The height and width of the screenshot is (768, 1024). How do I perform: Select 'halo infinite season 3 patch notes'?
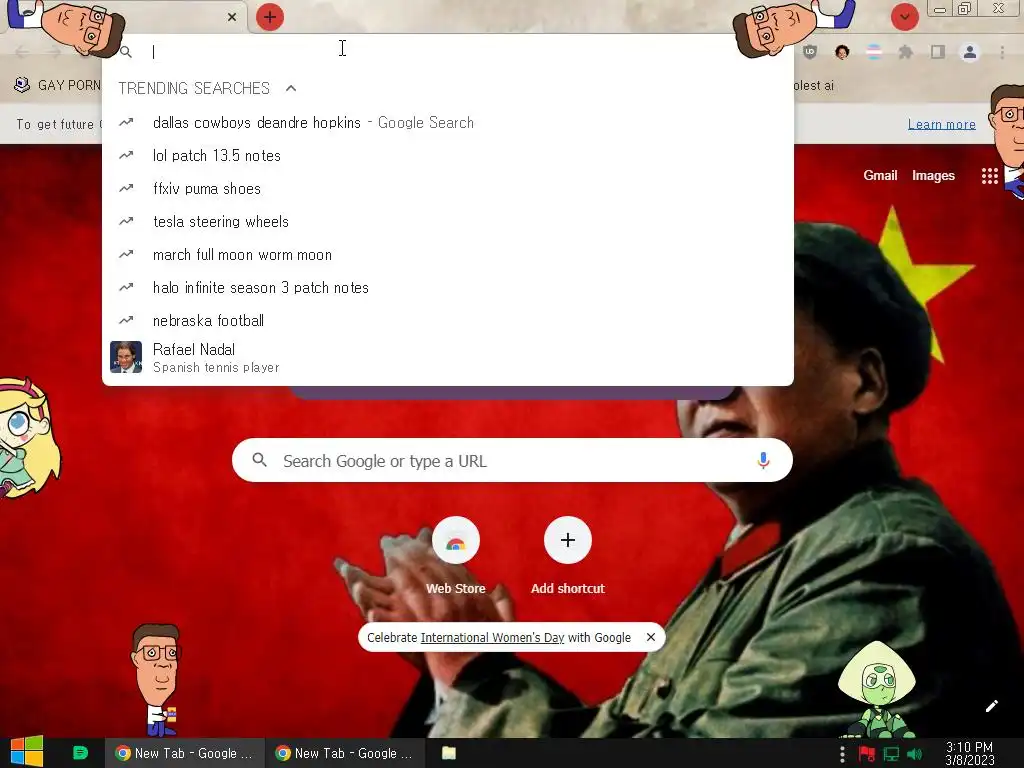(x=448, y=287)
